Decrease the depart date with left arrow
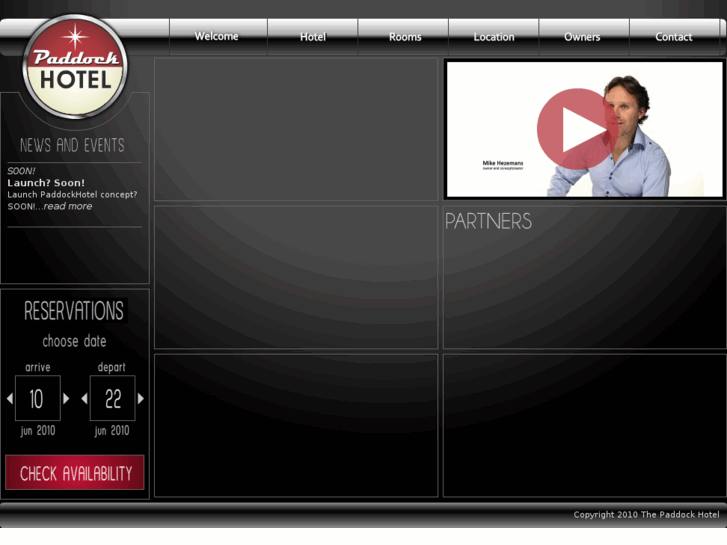 (84, 398)
